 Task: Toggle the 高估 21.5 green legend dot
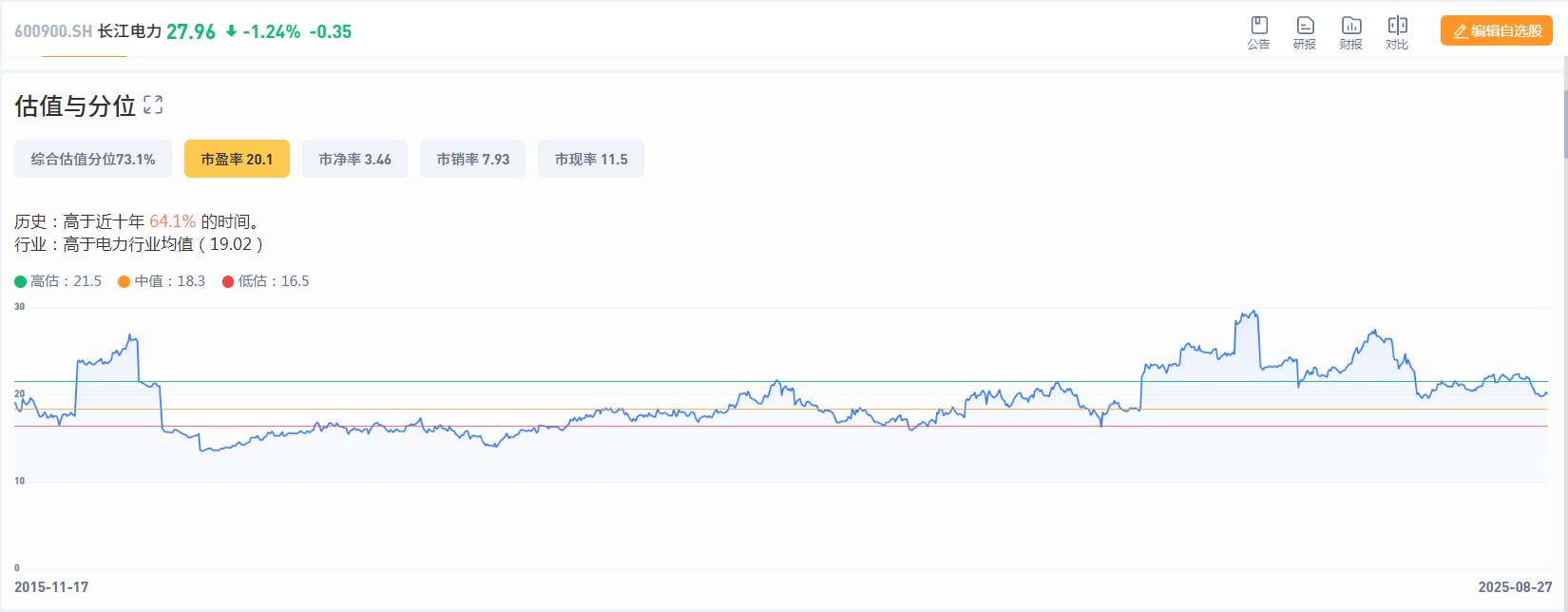point(21,281)
